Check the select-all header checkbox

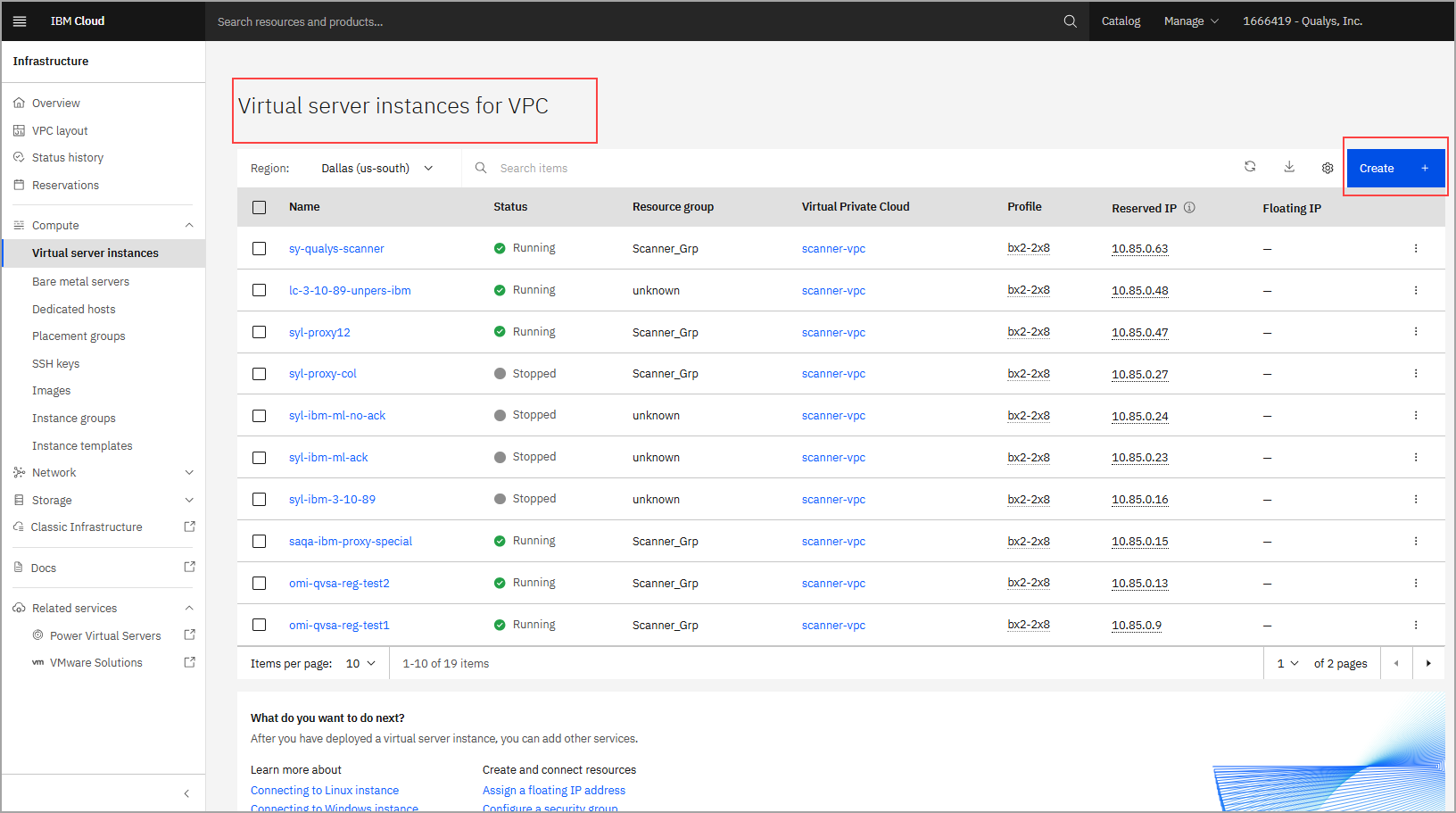[260, 207]
